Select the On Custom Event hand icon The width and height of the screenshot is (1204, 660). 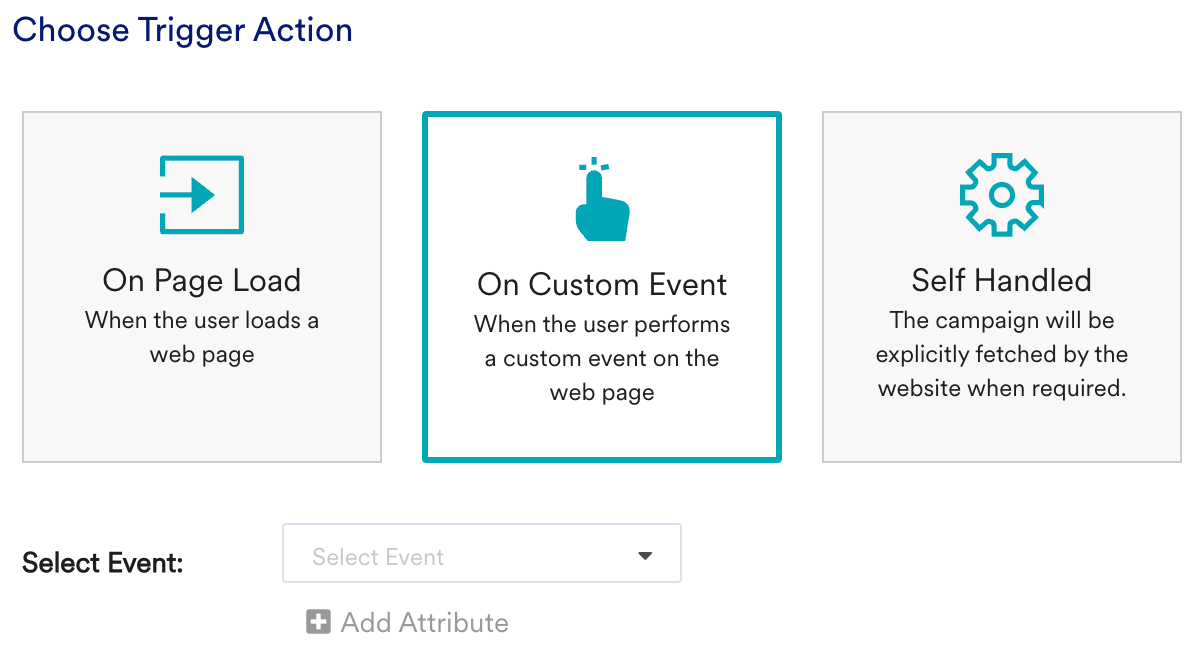click(x=601, y=195)
